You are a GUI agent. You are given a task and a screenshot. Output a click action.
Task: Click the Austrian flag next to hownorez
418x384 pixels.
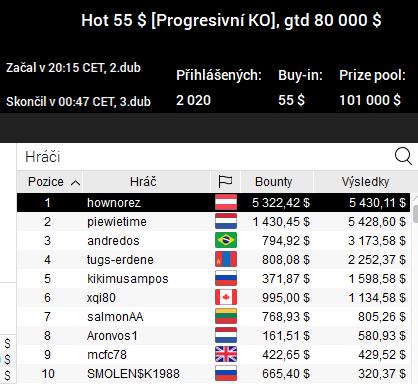[x=226, y=202]
